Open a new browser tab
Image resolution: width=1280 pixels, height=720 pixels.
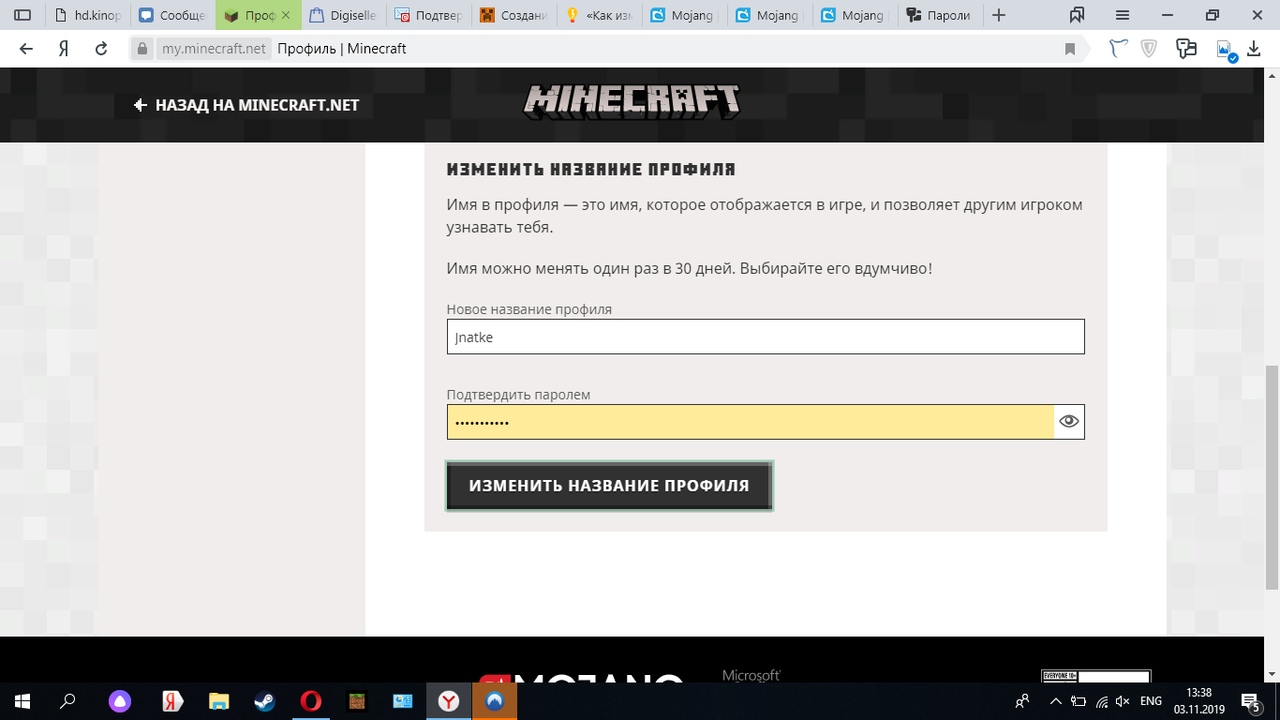(x=998, y=15)
